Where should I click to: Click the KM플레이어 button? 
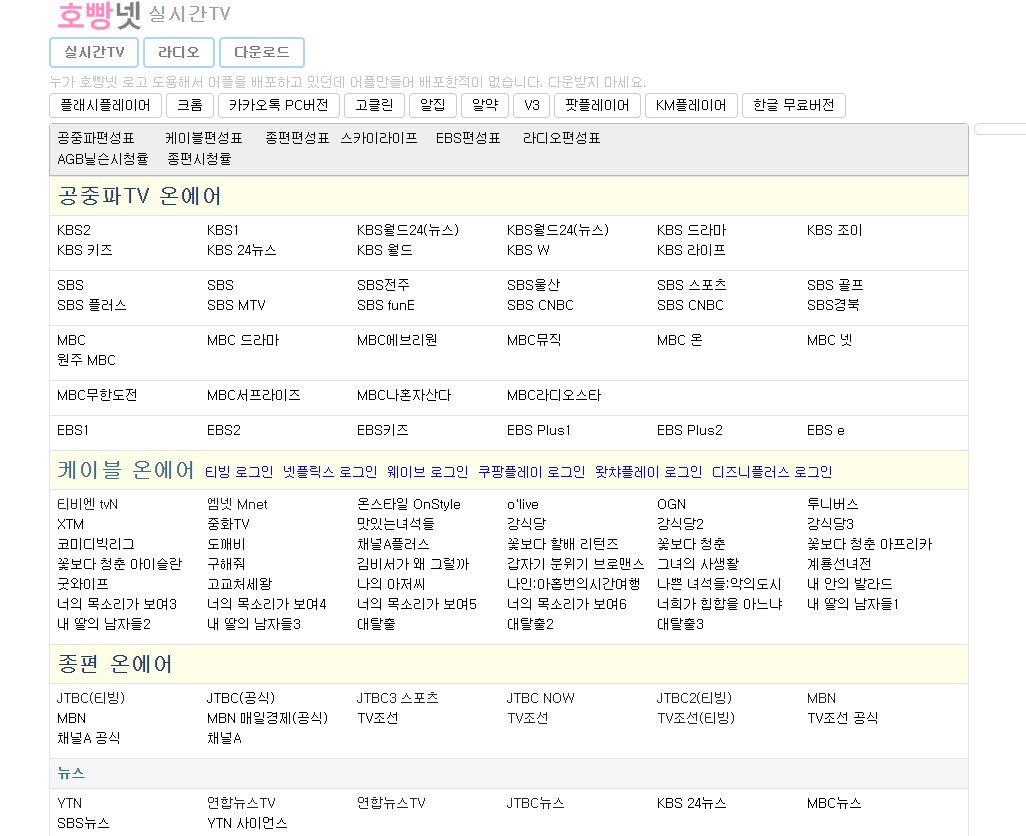[x=691, y=105]
